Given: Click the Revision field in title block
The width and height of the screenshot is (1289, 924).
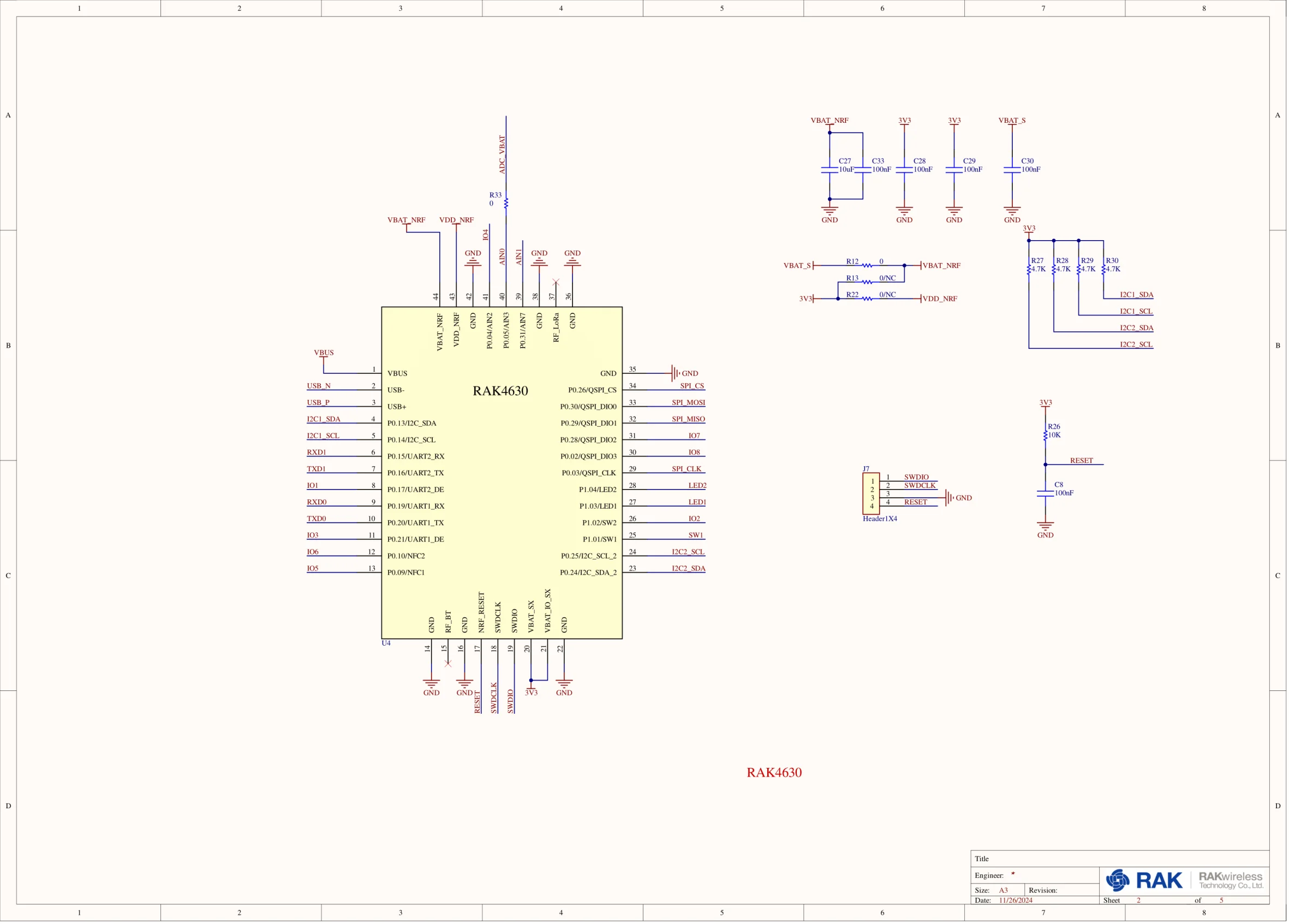Looking at the screenshot, I should point(1061,891).
